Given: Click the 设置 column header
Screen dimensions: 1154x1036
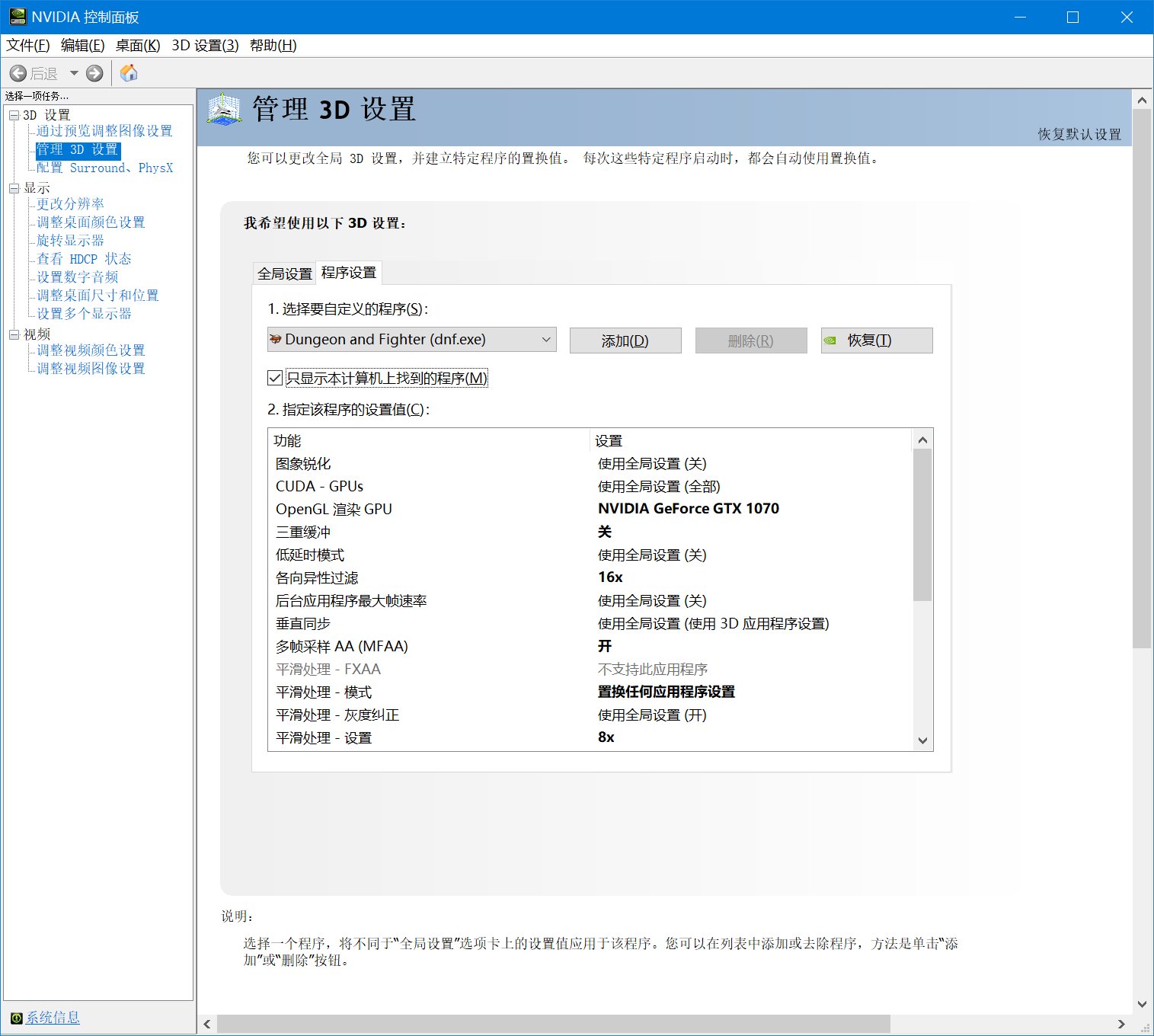Looking at the screenshot, I should (751, 441).
